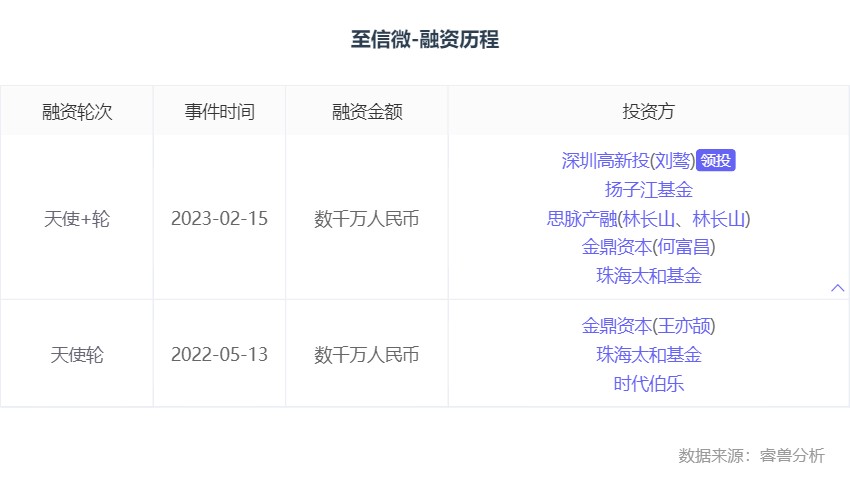Image resolution: width=850 pixels, height=498 pixels.
Task: Click the 2023-02-15 date cell
Action: 219,218
